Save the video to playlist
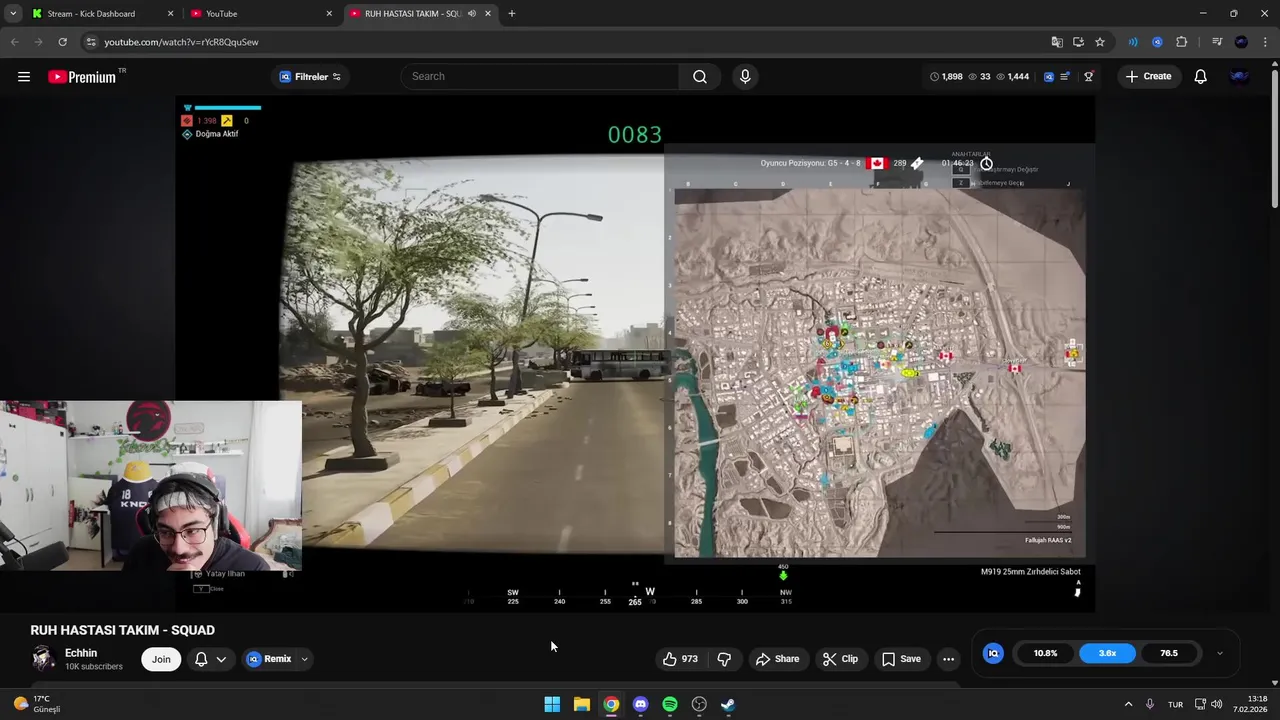Screen dimensions: 1280x720 [901, 659]
